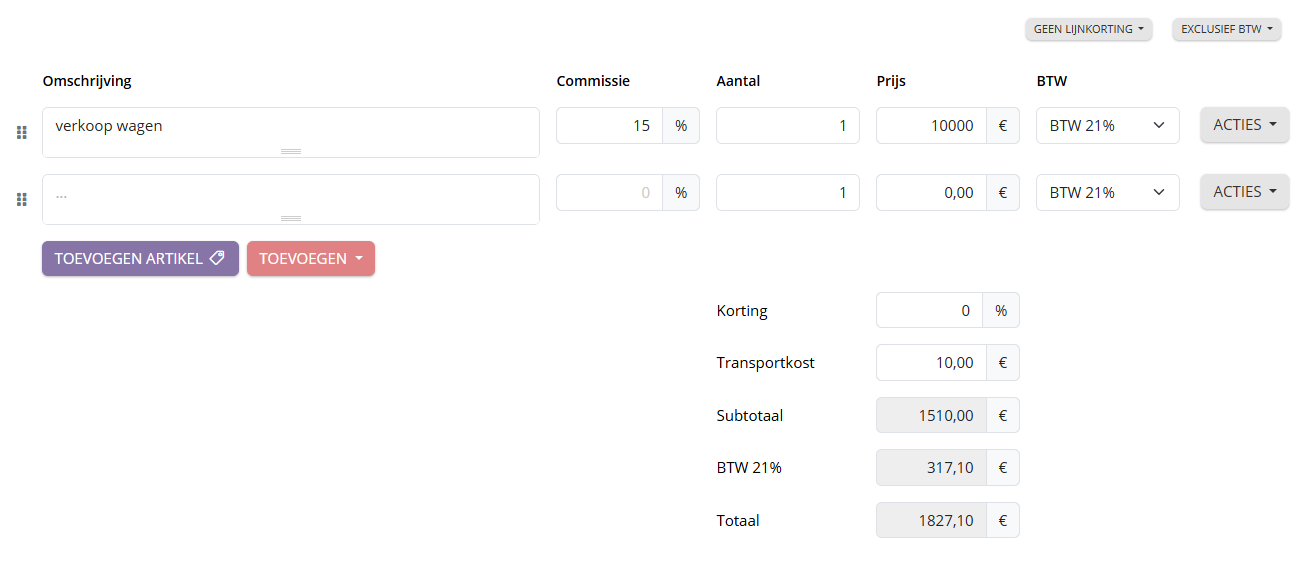This screenshot has height=567, width=1312.
Task: Open the red Toevoegen dropdown button
Action: click(x=310, y=258)
